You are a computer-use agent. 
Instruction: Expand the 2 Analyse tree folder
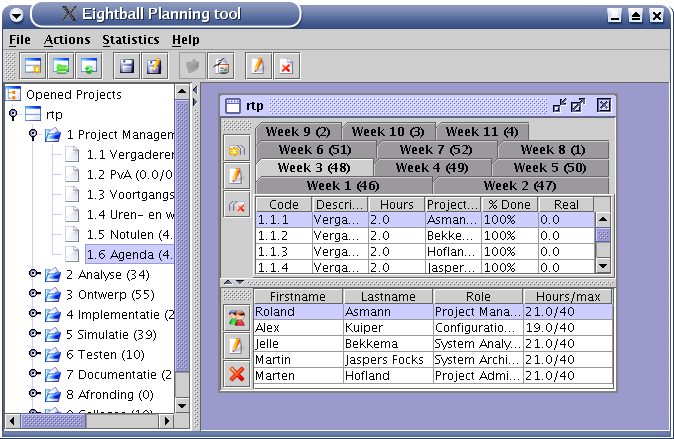pyautogui.click(x=33, y=274)
